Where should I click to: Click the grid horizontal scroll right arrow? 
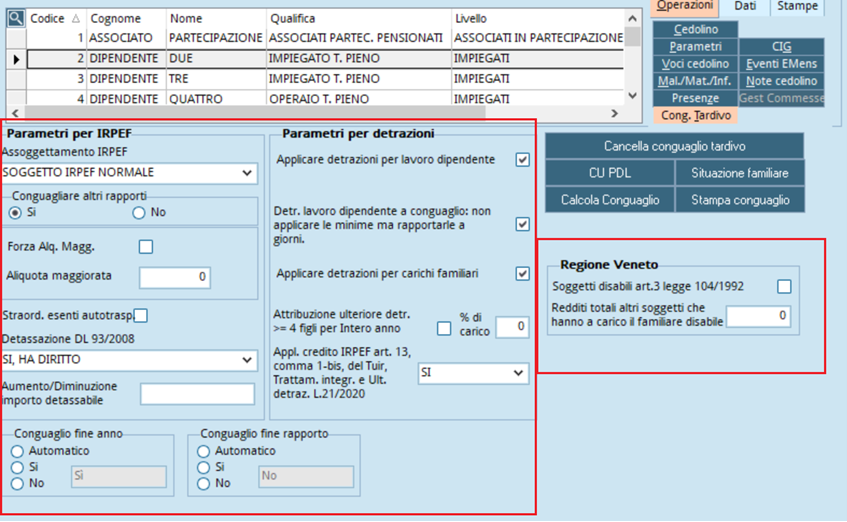pos(614,113)
